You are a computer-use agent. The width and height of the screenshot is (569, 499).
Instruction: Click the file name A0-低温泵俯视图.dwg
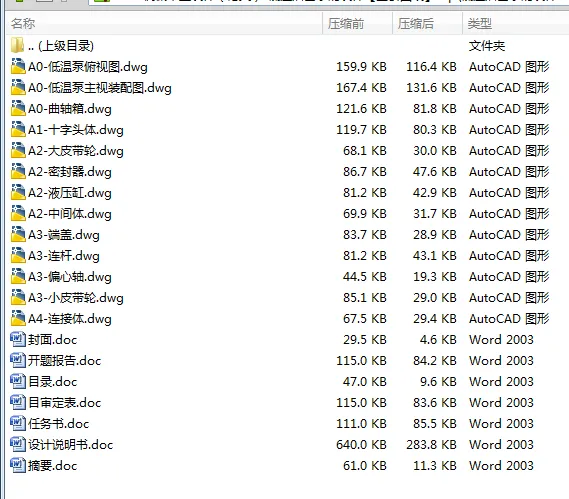88,67
